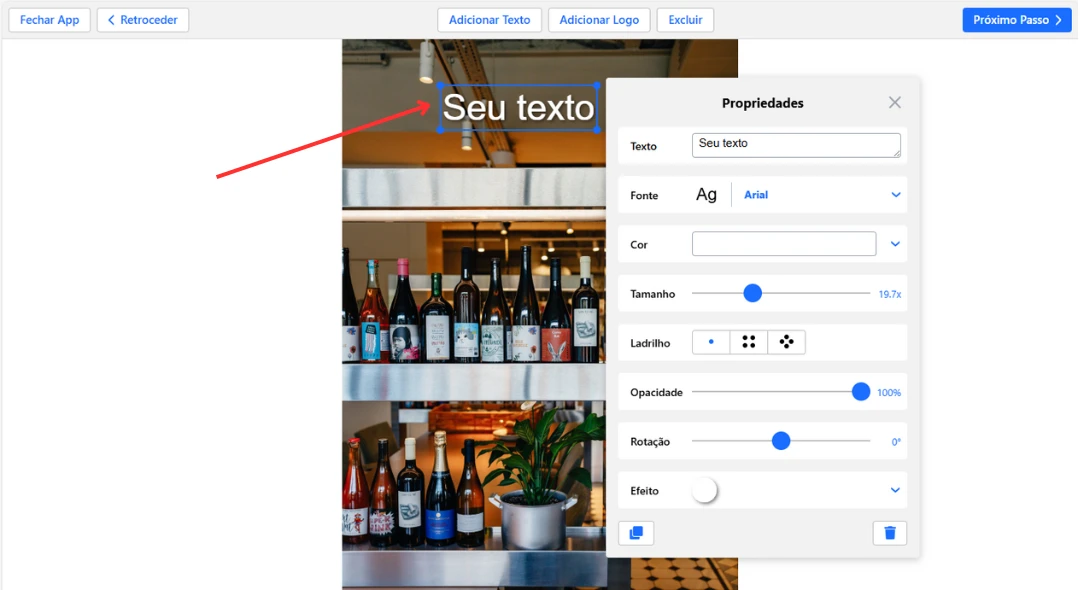Open the Adicionar Texto option
Viewport: 1080px width, 590px height.
coord(489,19)
